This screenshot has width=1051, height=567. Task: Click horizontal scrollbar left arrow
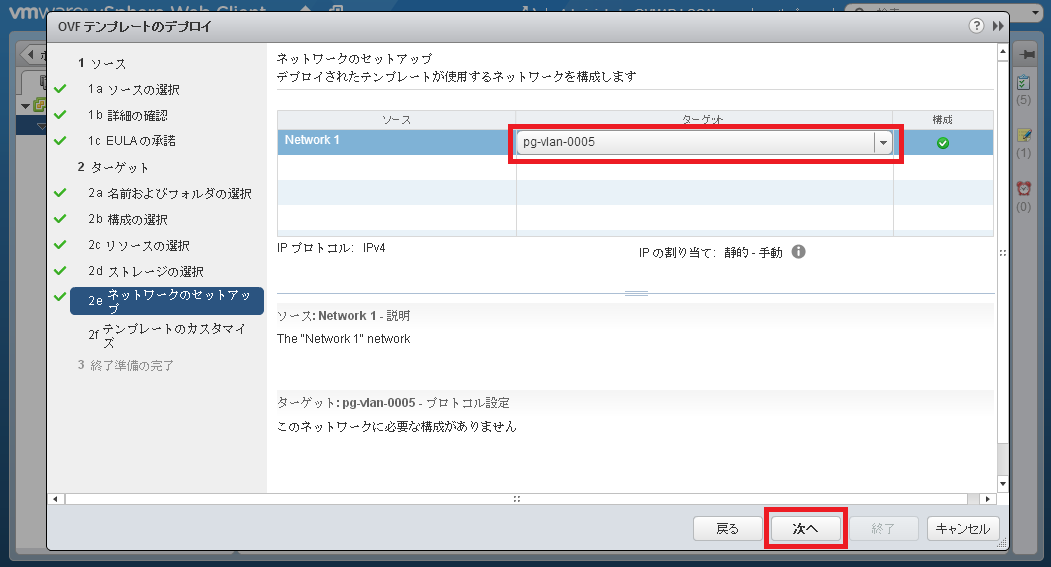pyautogui.click(x=56, y=499)
